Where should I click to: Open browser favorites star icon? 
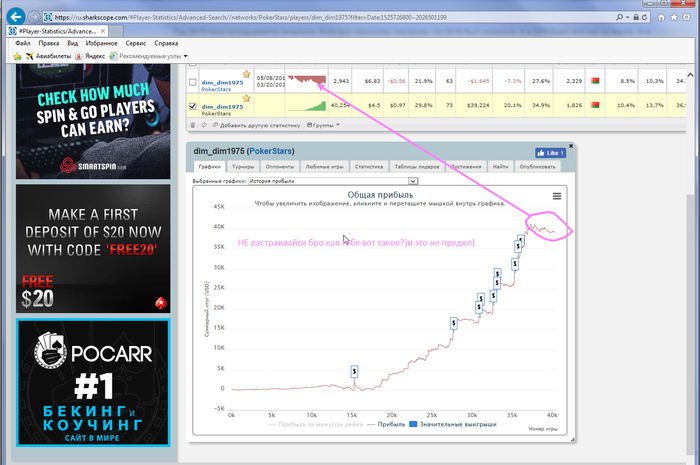[674, 17]
